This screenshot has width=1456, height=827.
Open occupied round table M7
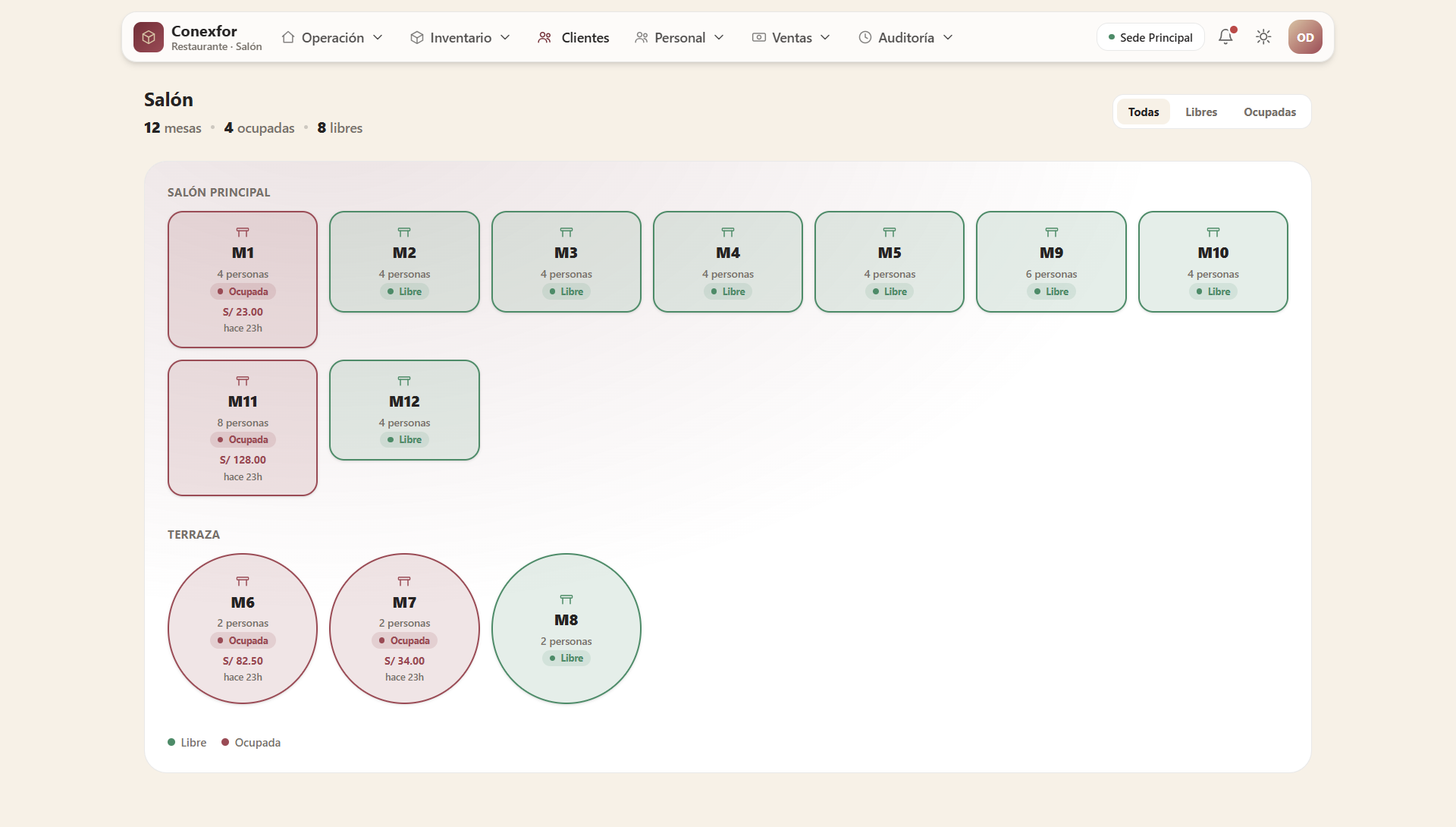pyautogui.click(x=404, y=628)
